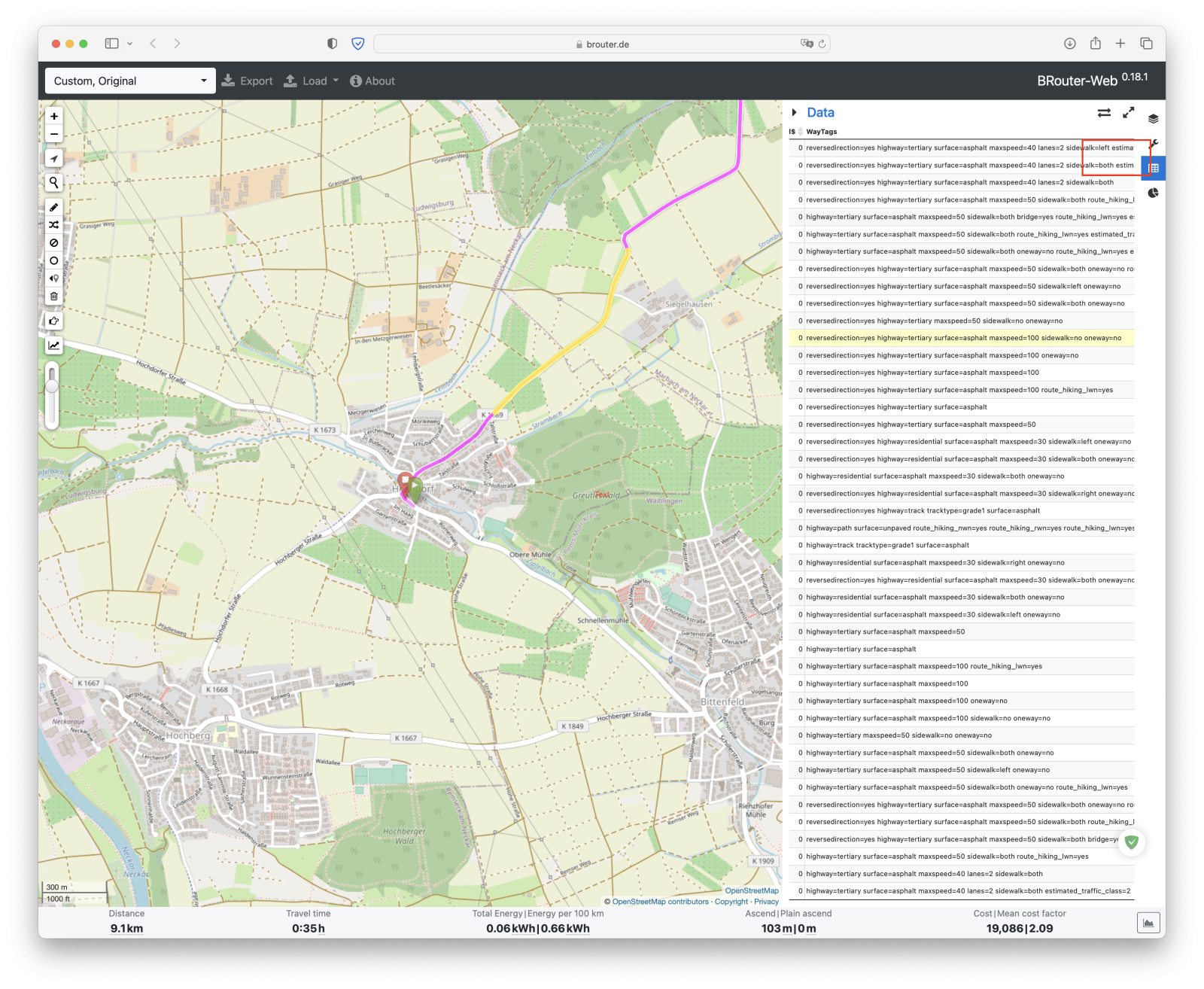Toggle the Safari sidebar
Screen dimensions: 1204x989
111,44
